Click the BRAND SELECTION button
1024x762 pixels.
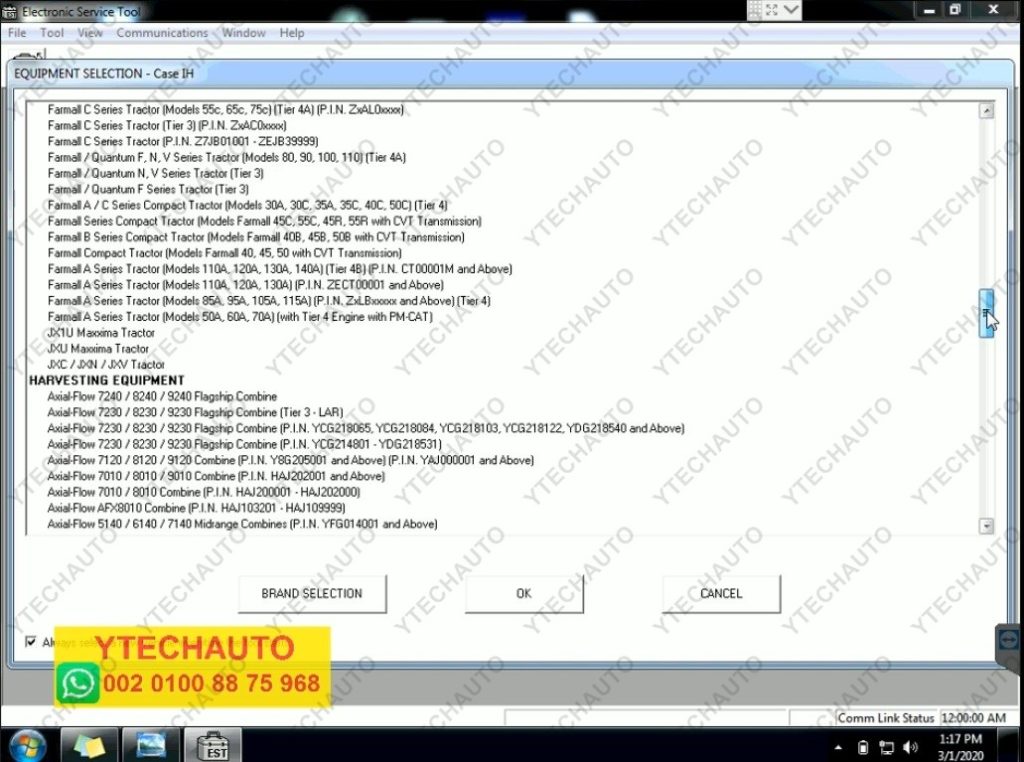pos(312,594)
